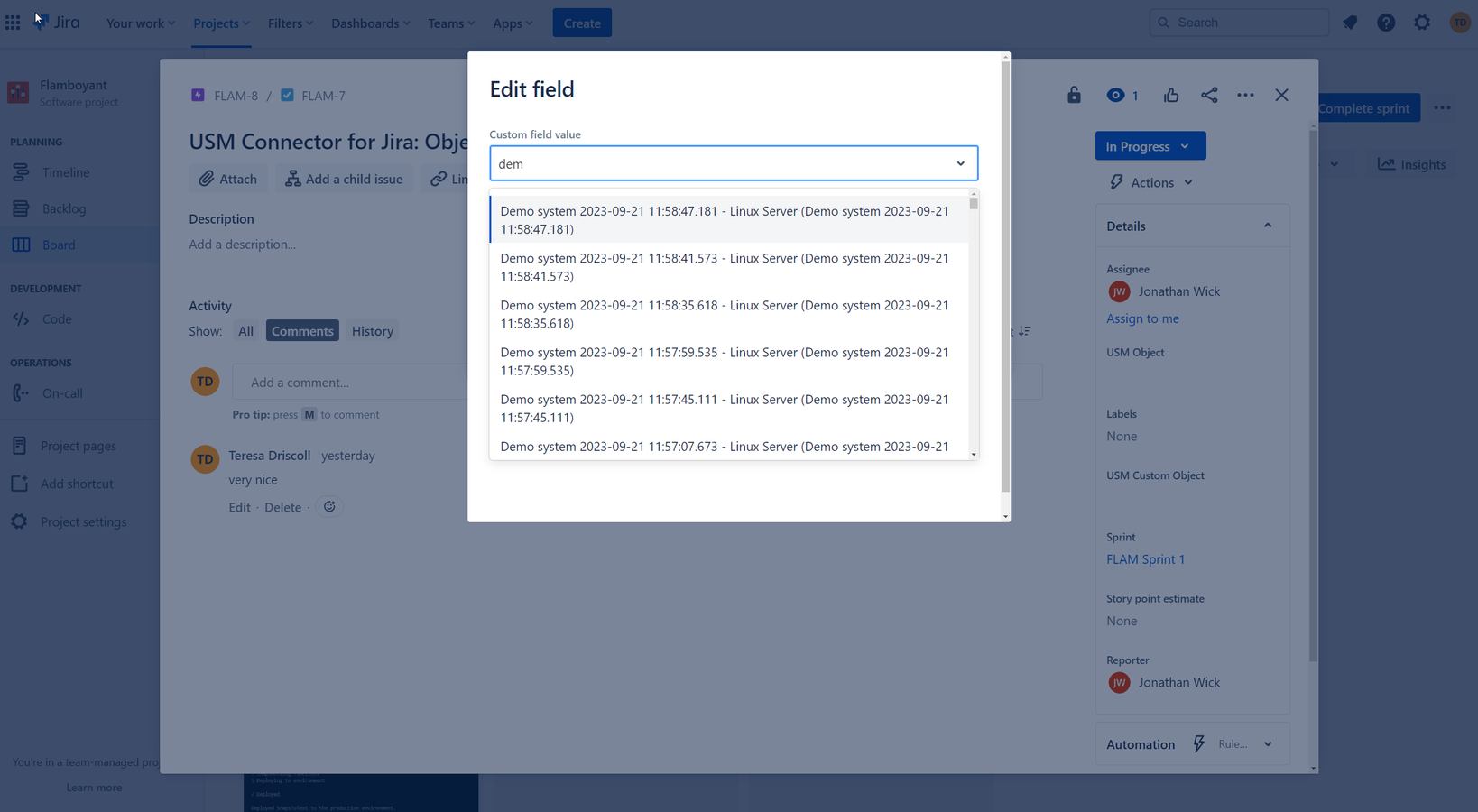This screenshot has width=1478, height=812.
Task: Open the Dashboards menu
Action: (370, 23)
